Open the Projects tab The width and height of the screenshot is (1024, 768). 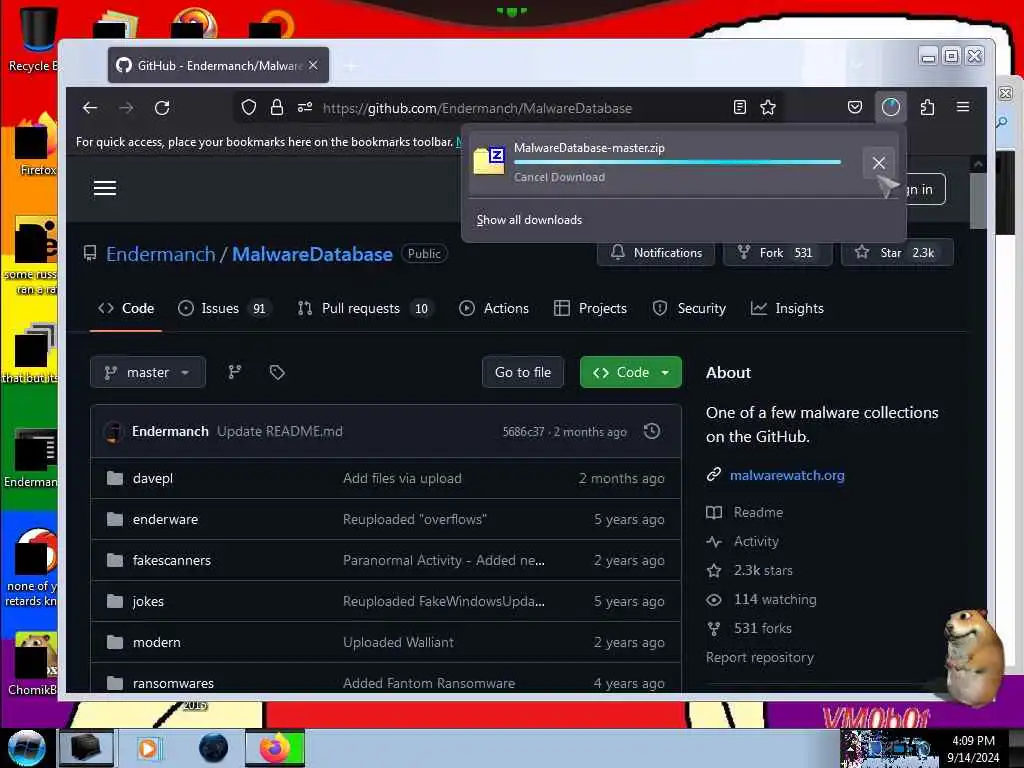590,308
